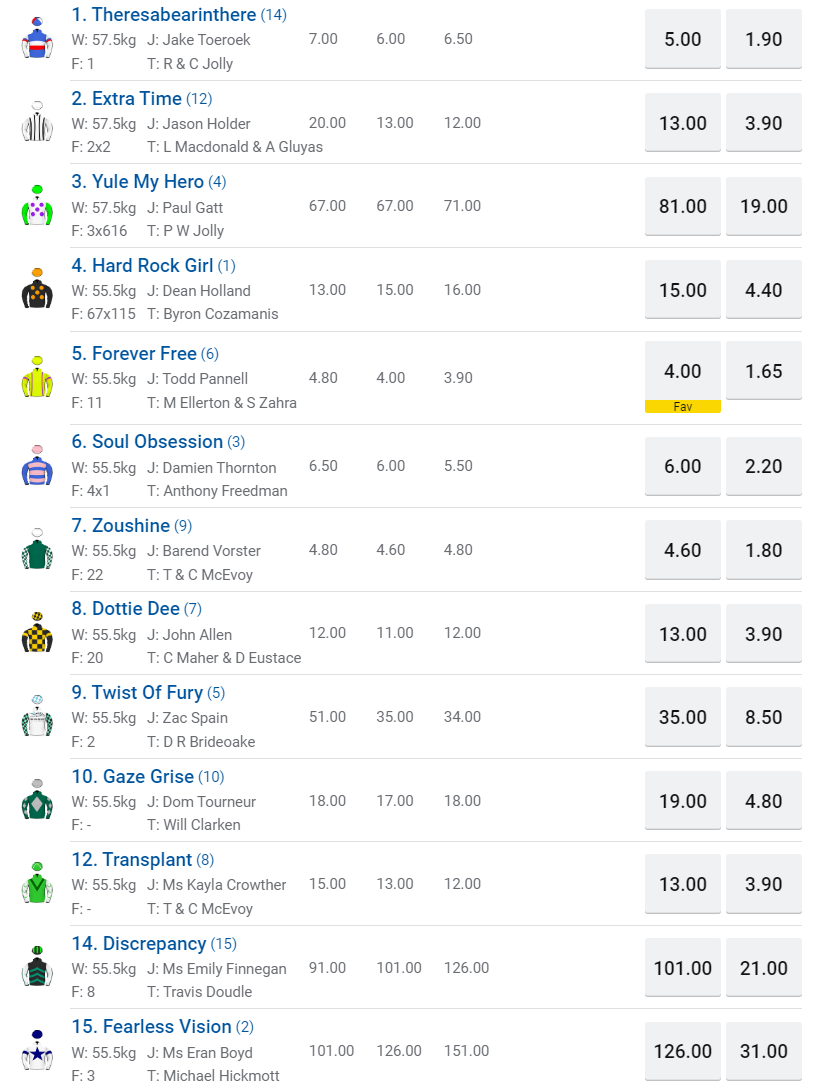Image resolution: width=816 pixels, height=1089 pixels.
Task: Select Zoushine win odds 4.60
Action: tap(683, 550)
